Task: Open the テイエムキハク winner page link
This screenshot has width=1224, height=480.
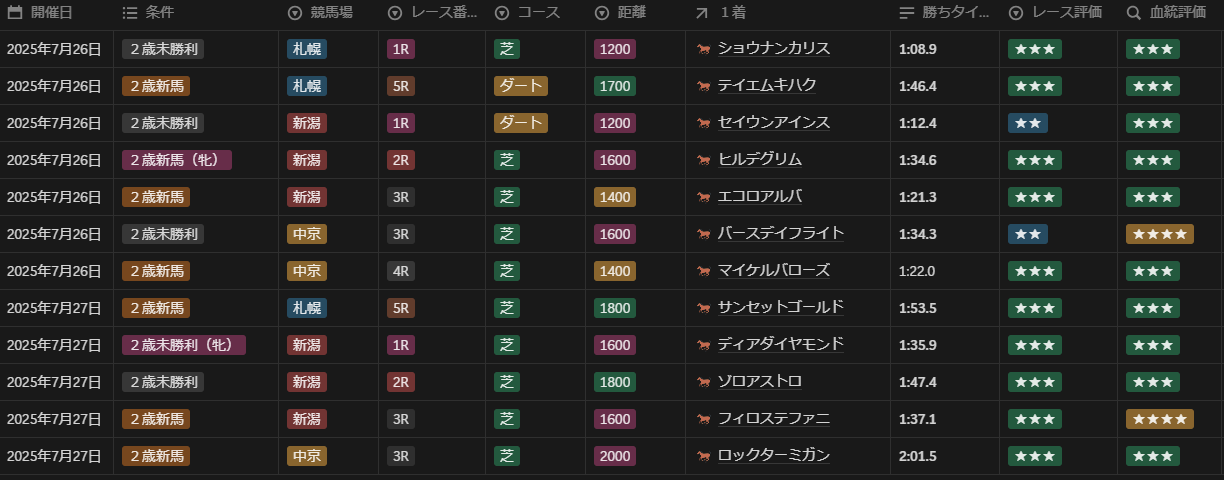Action: click(x=766, y=86)
